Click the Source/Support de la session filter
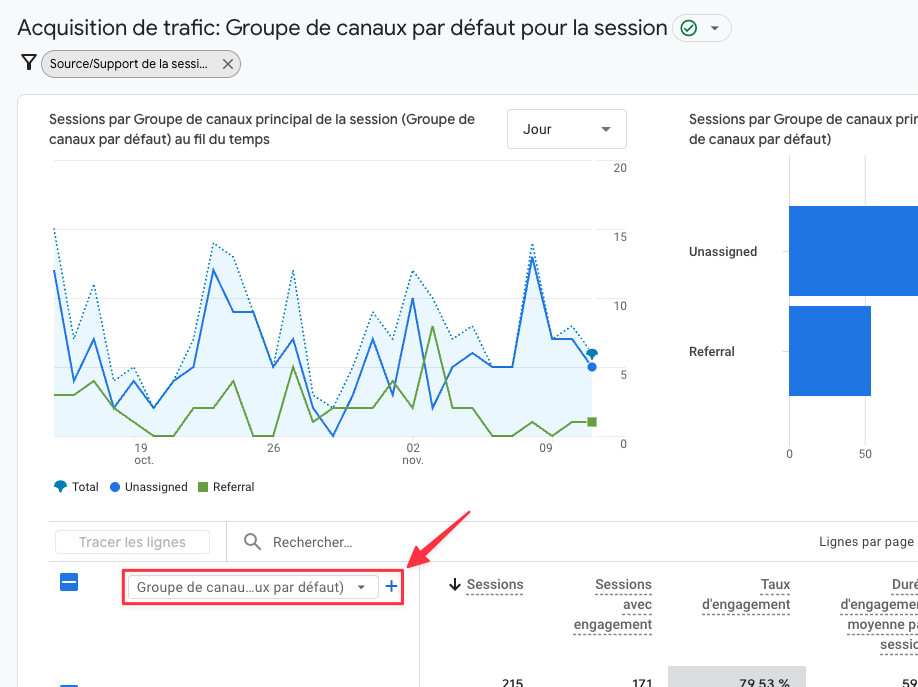918x687 pixels. click(x=129, y=64)
